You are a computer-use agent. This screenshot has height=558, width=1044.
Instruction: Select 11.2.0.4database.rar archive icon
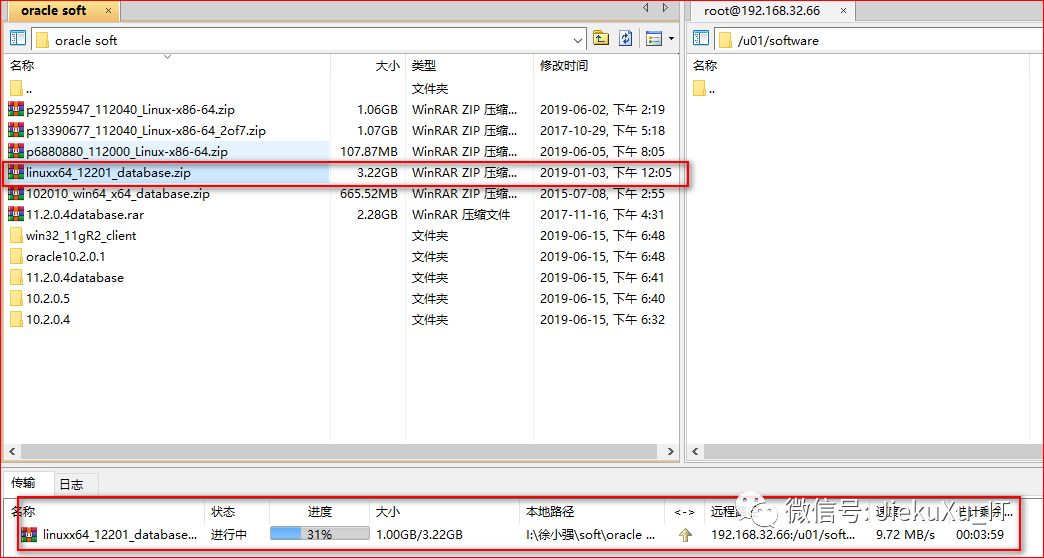16,214
